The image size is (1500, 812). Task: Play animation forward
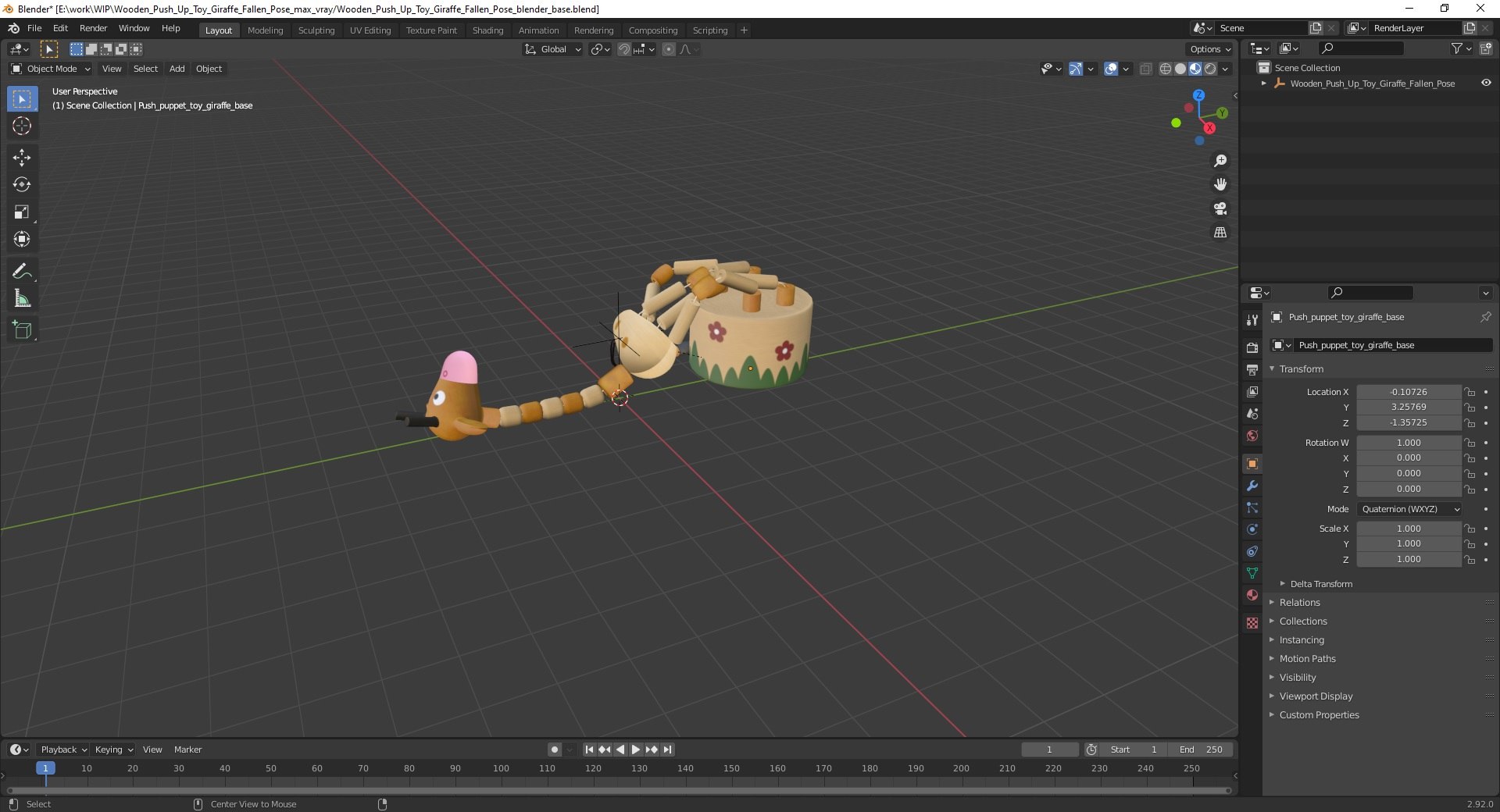636,750
